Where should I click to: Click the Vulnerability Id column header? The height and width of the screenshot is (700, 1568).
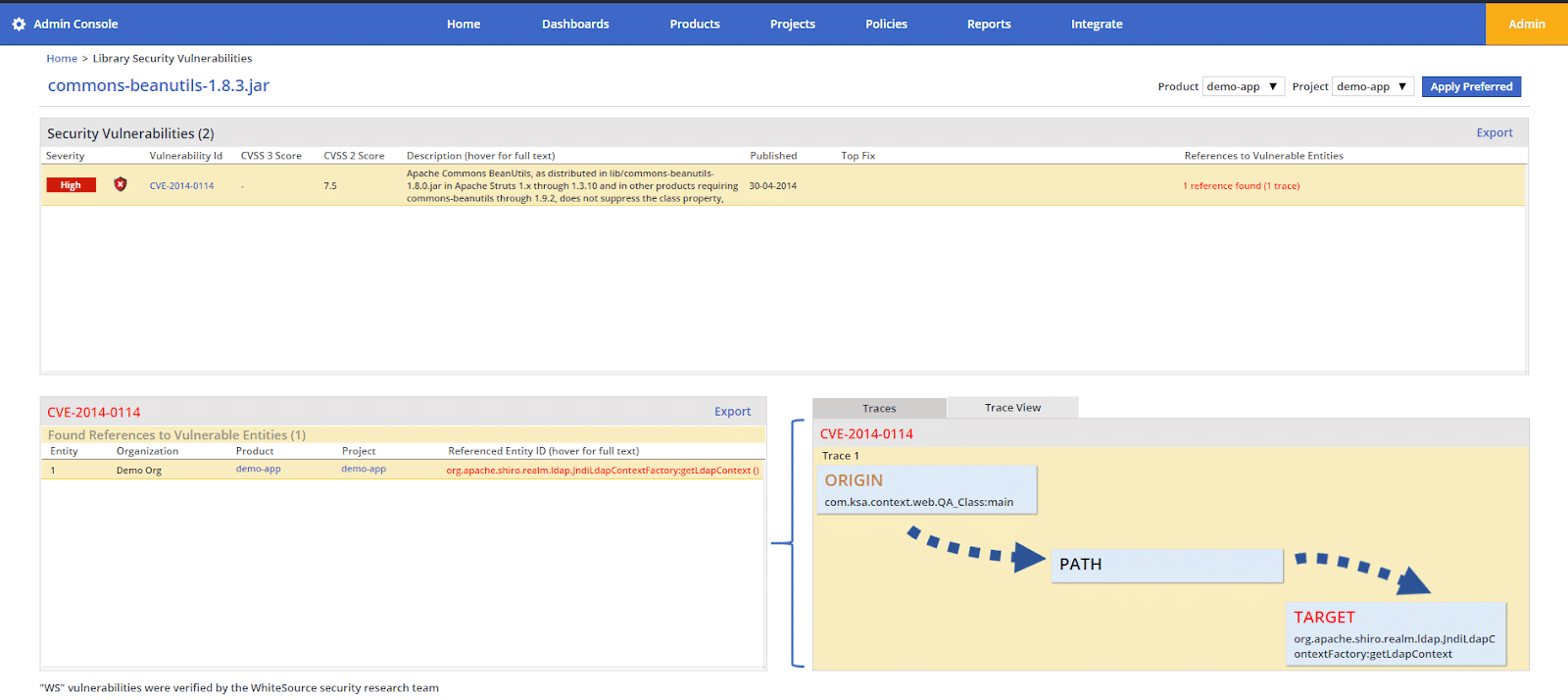pos(185,156)
